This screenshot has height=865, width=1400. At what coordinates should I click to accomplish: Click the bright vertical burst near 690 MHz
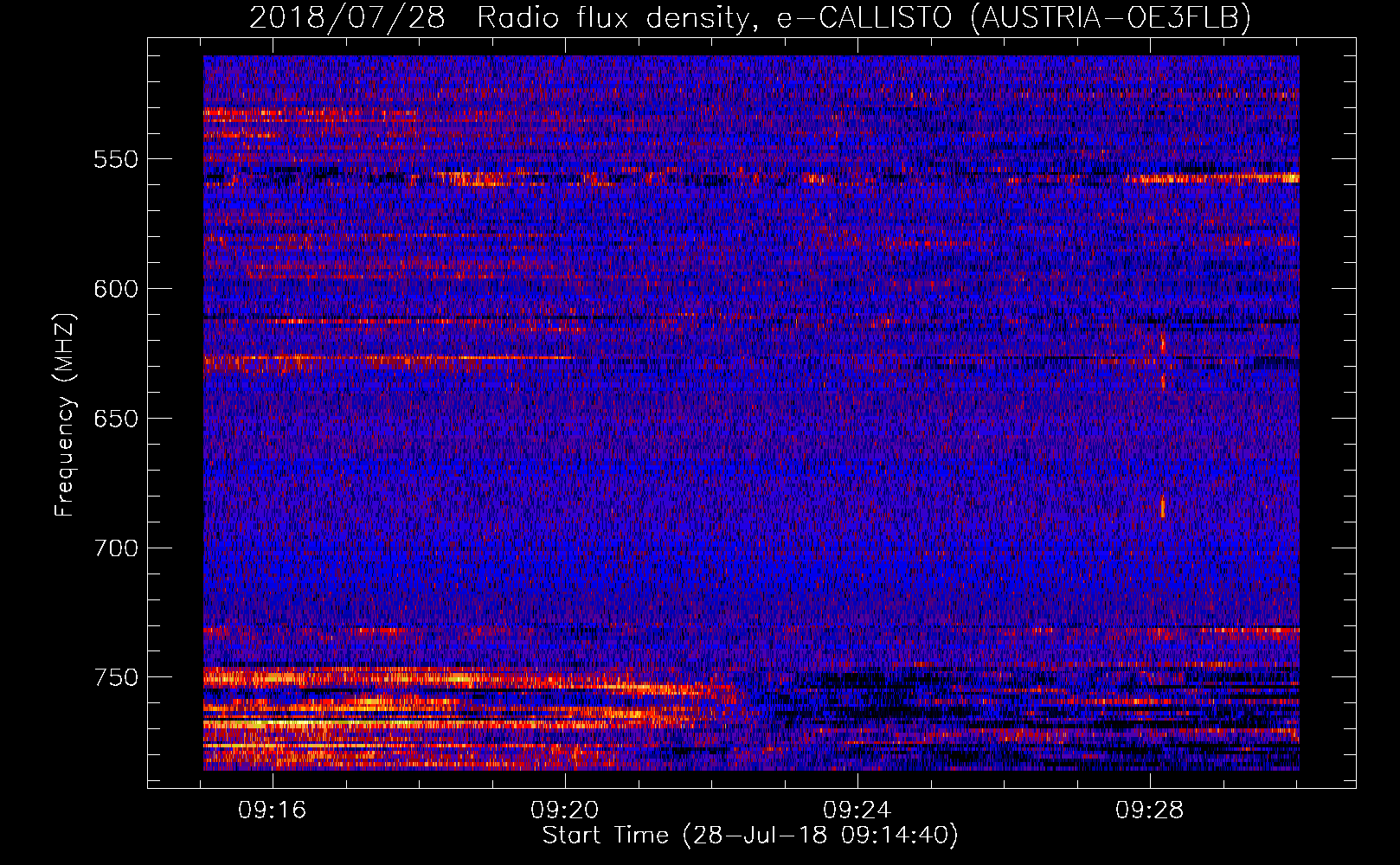(x=1162, y=506)
